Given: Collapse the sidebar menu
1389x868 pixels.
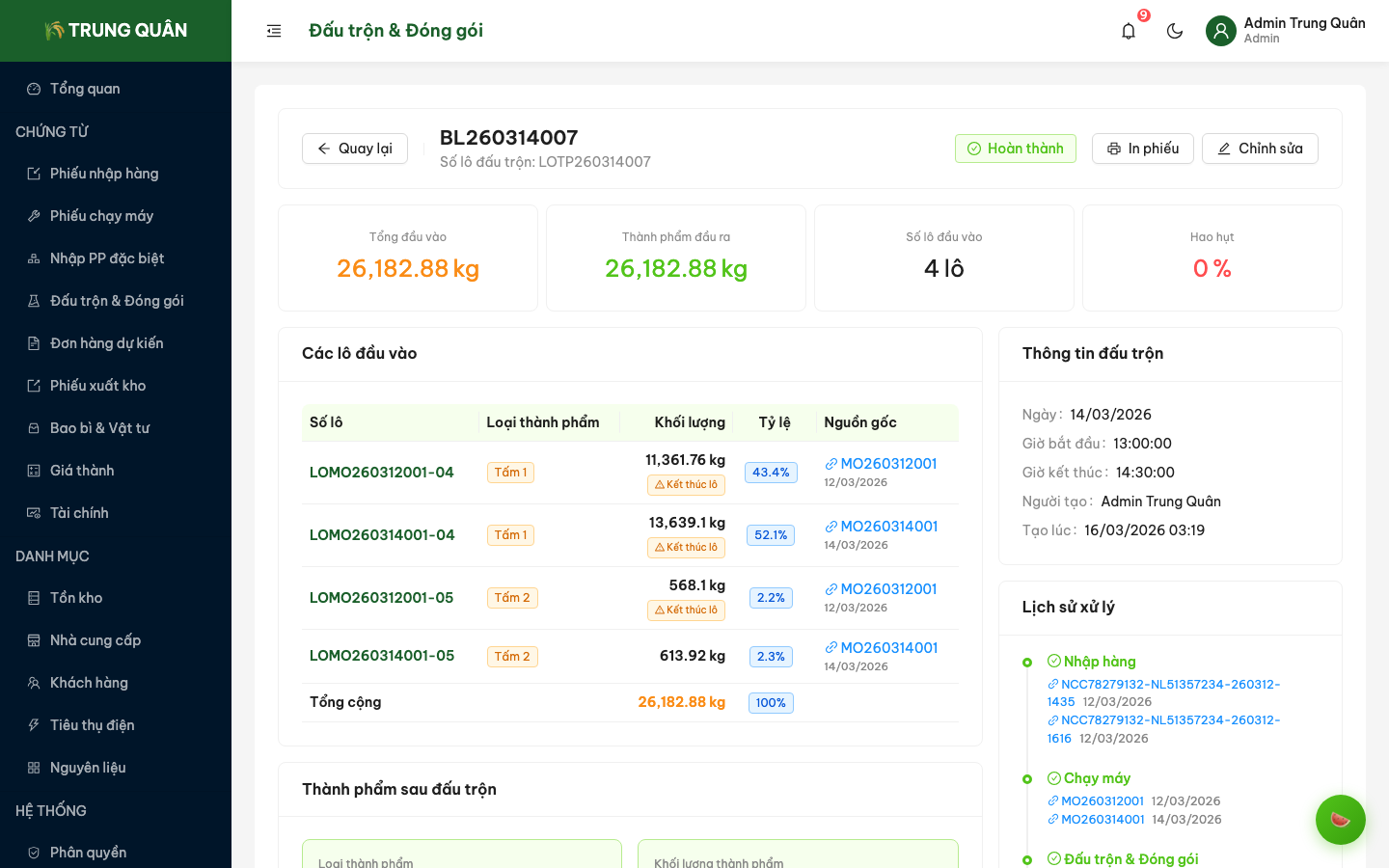Looking at the screenshot, I should [274, 31].
